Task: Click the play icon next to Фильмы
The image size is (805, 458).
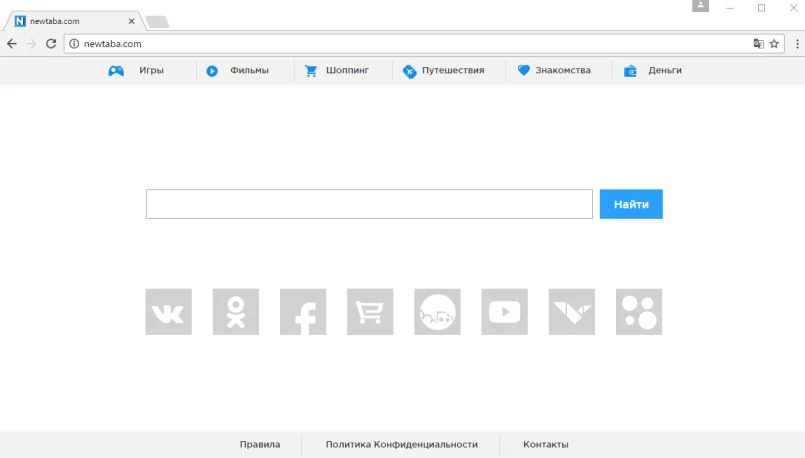Action: point(212,71)
